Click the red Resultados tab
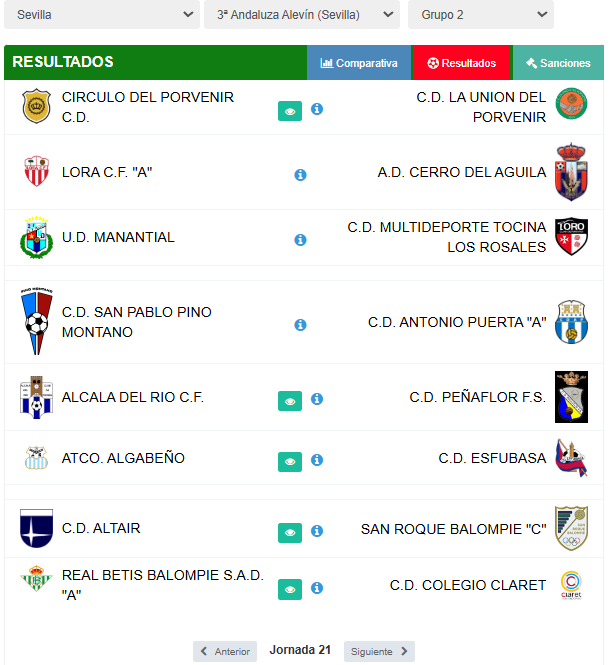The width and height of the screenshot is (612, 665). 461,63
